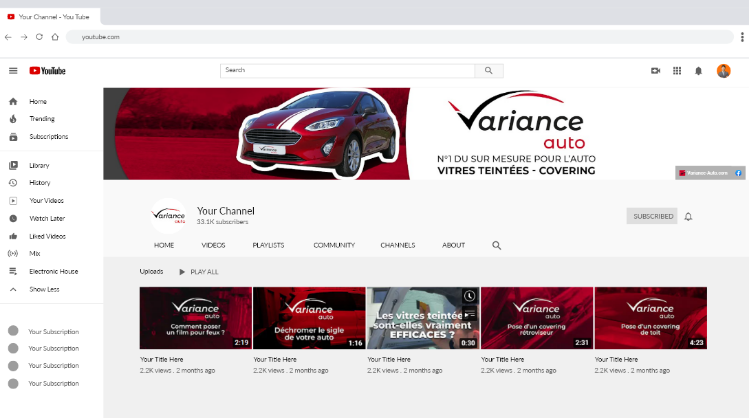Play all uploads
This screenshot has height=418, width=749.
(x=198, y=272)
